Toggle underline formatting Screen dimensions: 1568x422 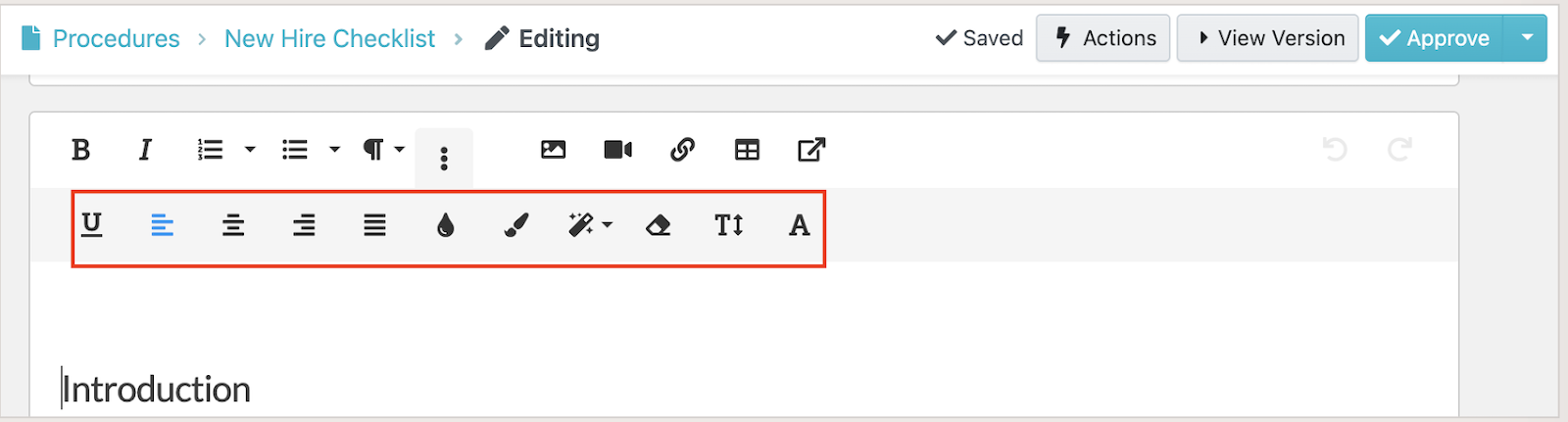pos(92,225)
